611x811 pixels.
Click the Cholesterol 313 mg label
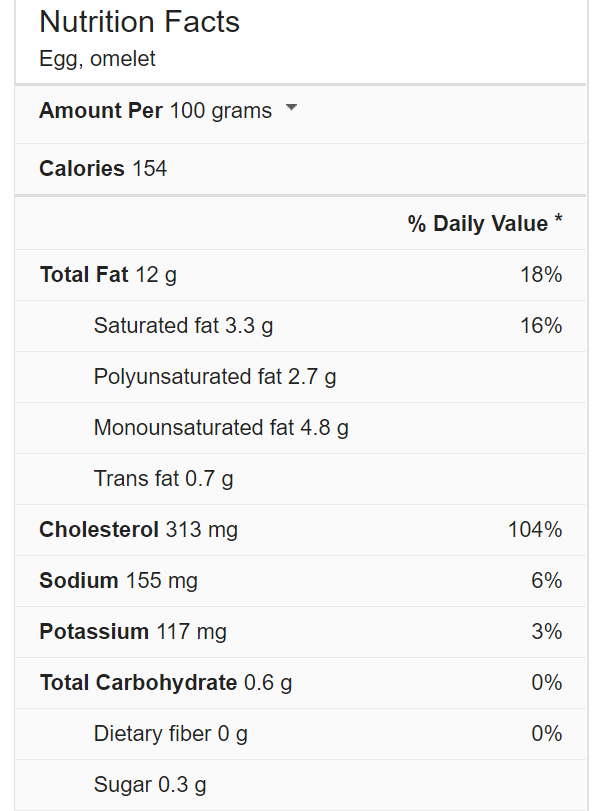click(138, 530)
